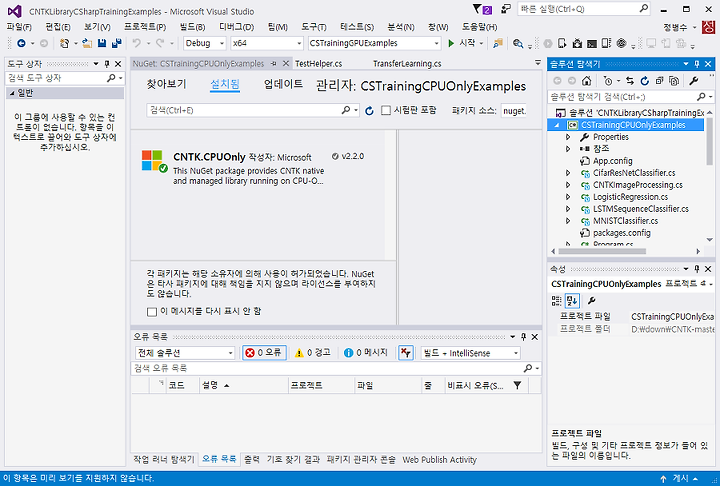Collapse the CSTrainingCPUOnlyExamples project node

(557, 125)
